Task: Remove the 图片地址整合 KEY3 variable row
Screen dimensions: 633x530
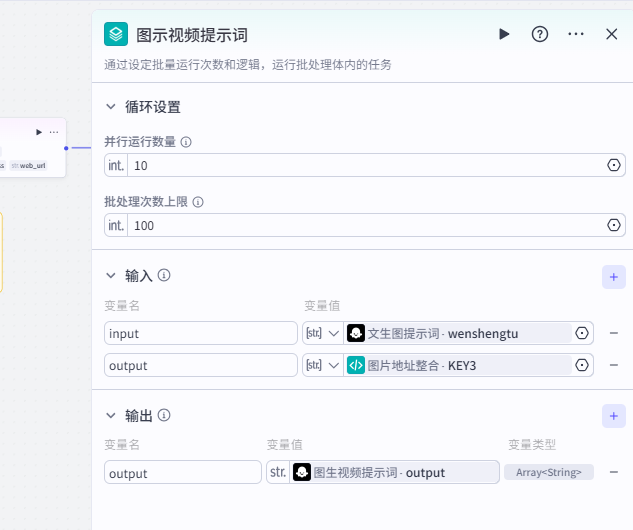Action: pyautogui.click(x=614, y=365)
